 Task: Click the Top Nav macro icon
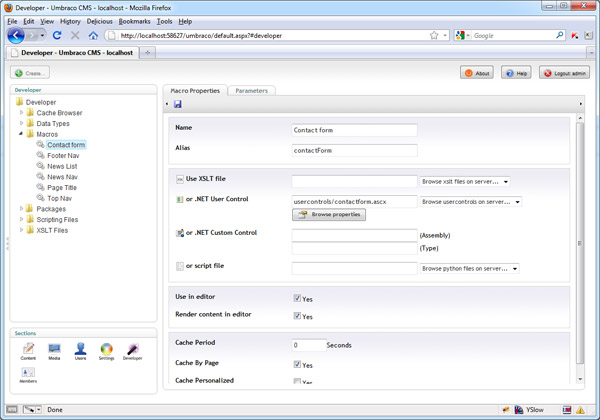coord(41,198)
